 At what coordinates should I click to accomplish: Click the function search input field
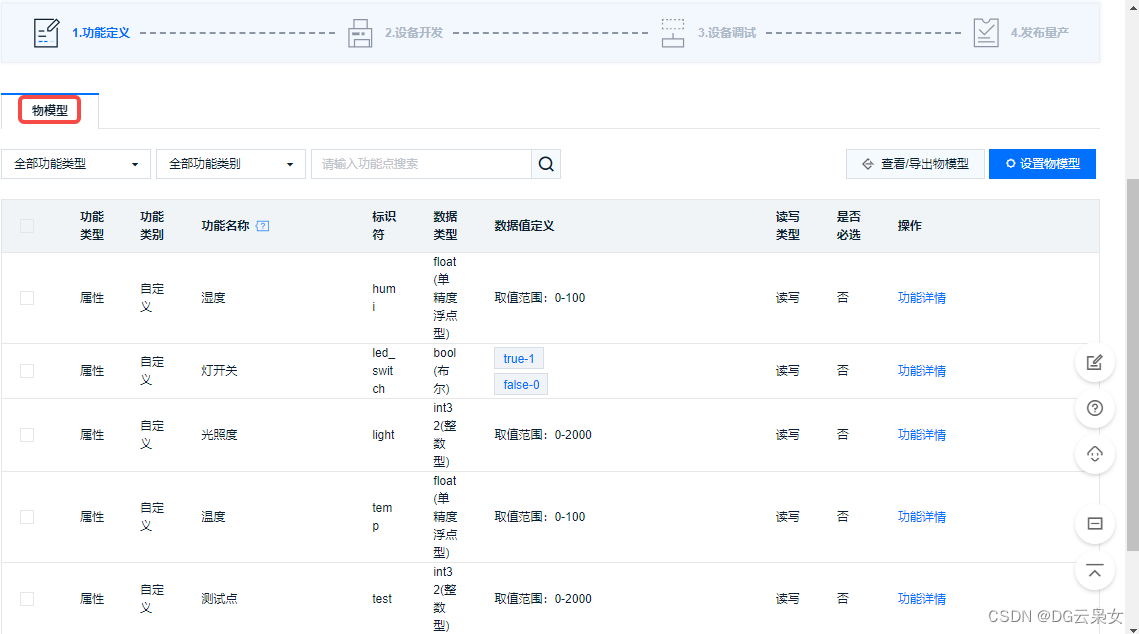pos(421,164)
